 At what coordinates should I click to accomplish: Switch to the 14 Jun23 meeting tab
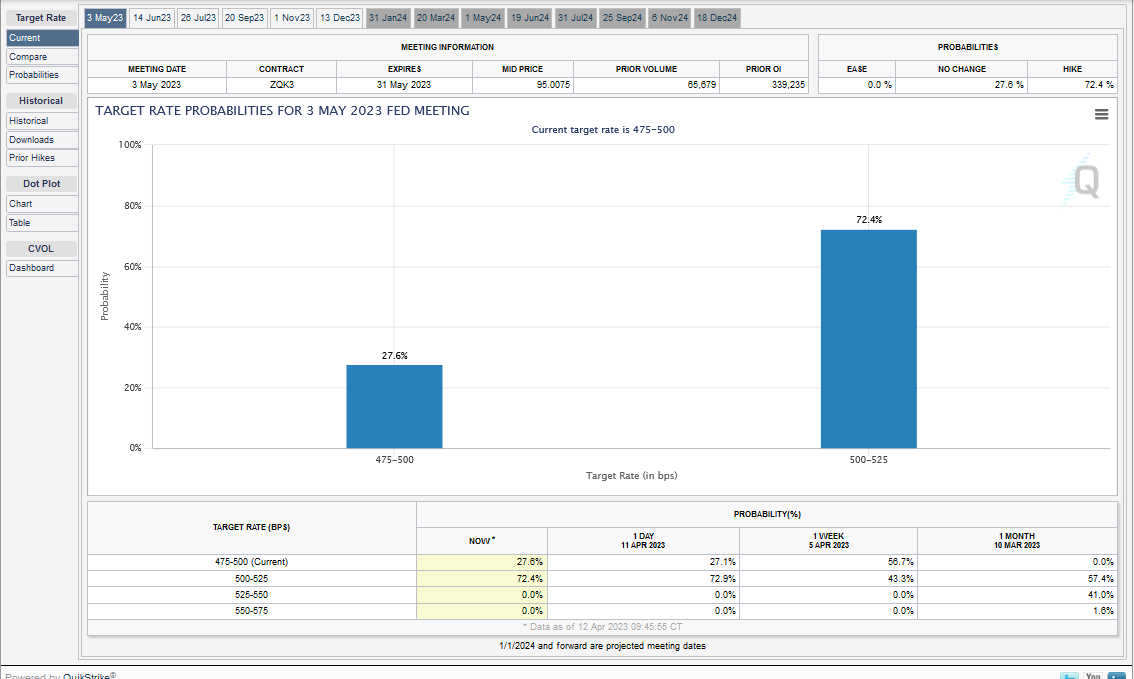coord(152,18)
